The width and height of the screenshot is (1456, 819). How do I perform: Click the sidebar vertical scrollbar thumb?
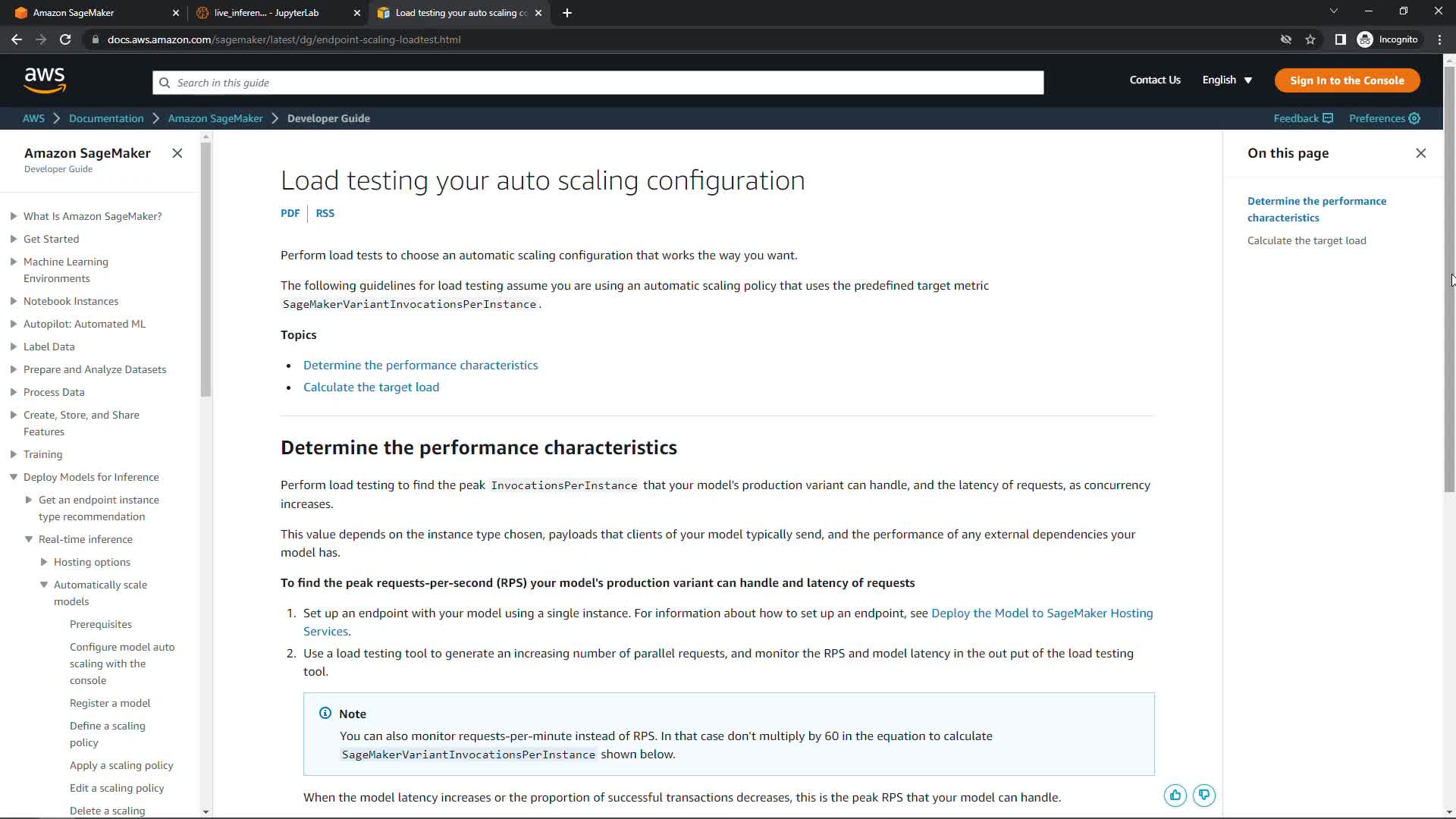(206, 269)
